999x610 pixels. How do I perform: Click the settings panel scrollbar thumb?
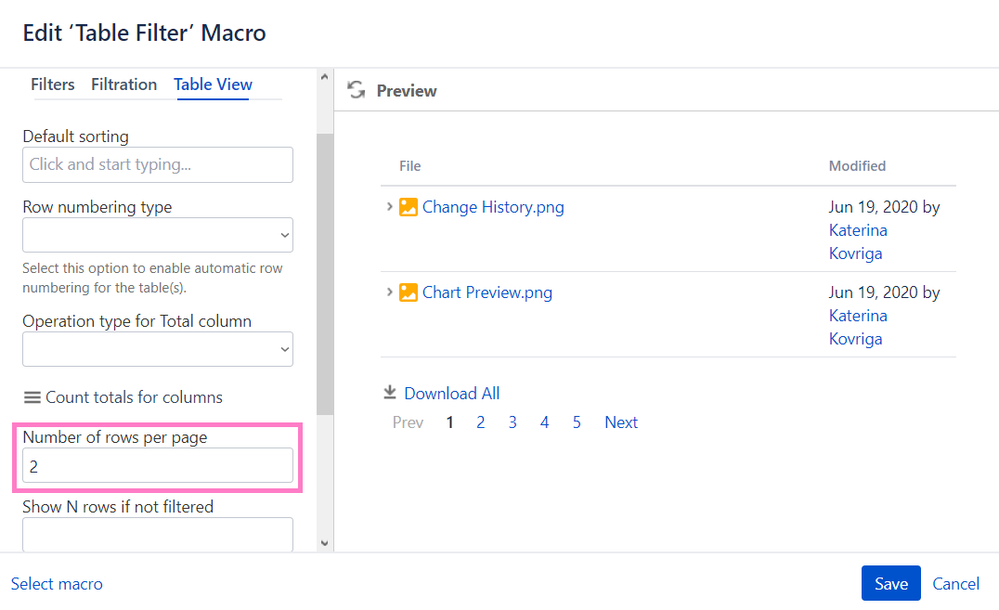(x=324, y=274)
